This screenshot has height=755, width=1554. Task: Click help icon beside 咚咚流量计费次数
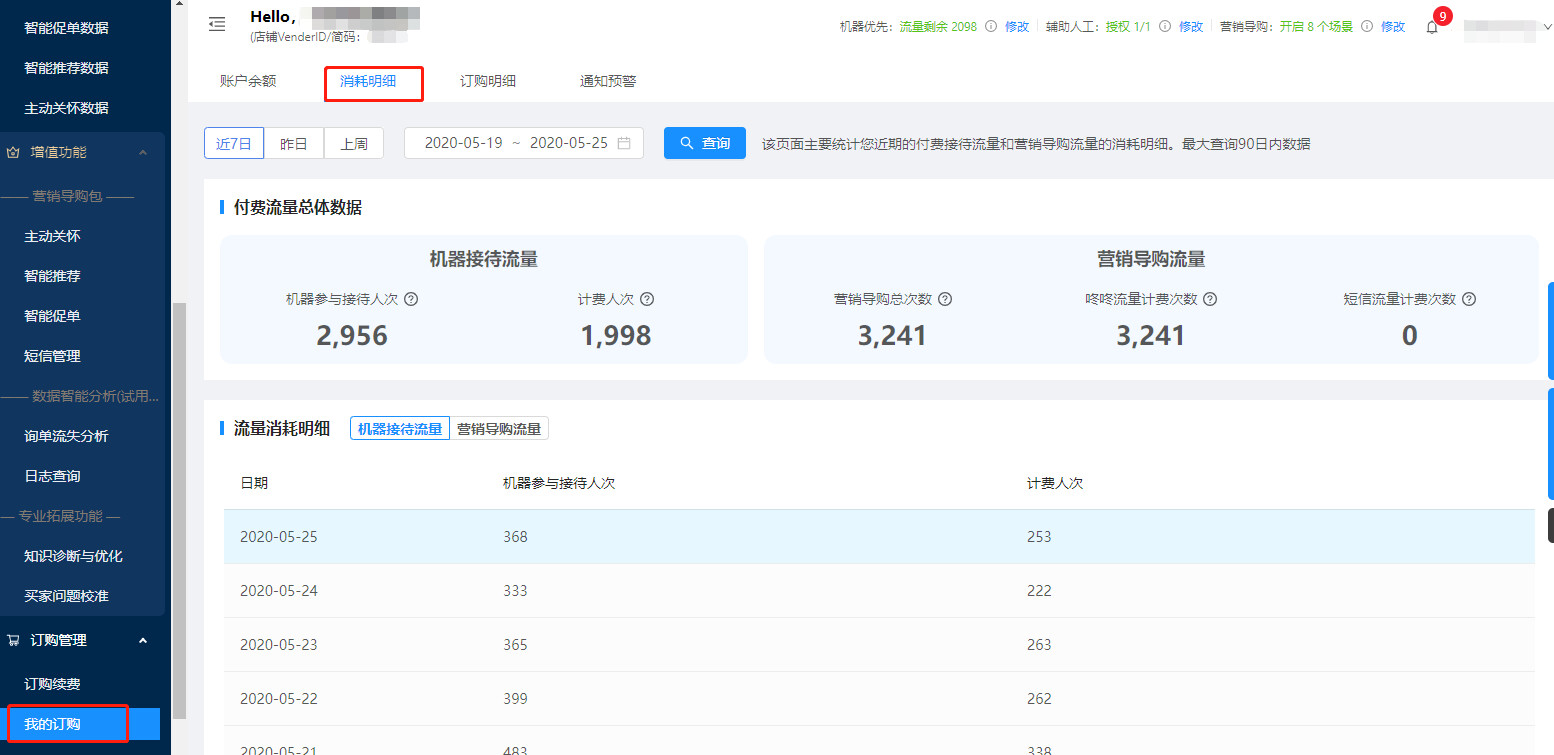[1210, 299]
